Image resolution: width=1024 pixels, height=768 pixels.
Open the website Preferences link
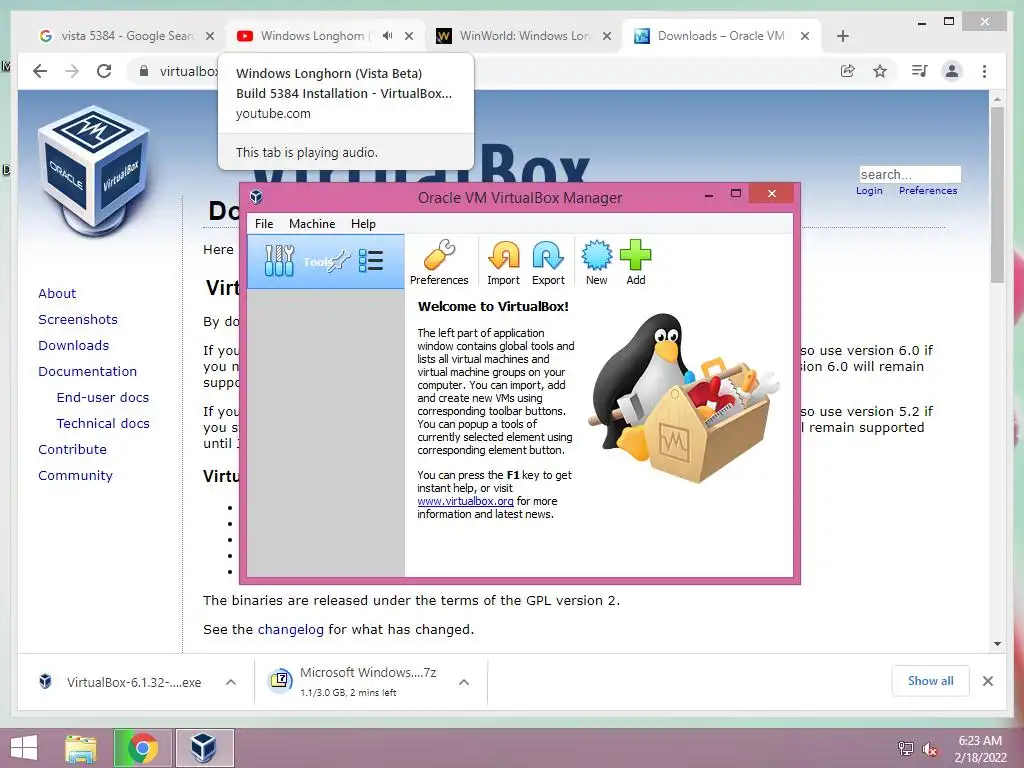pyautogui.click(x=927, y=191)
